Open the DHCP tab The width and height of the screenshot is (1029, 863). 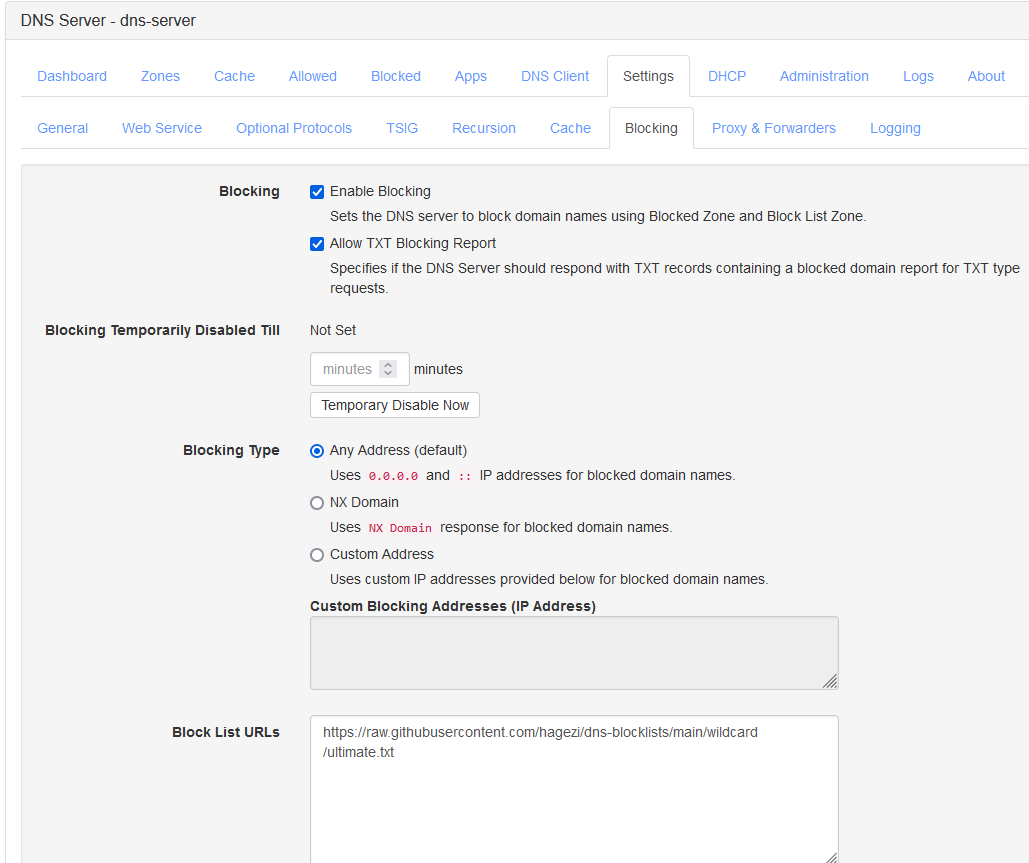pyautogui.click(x=727, y=76)
